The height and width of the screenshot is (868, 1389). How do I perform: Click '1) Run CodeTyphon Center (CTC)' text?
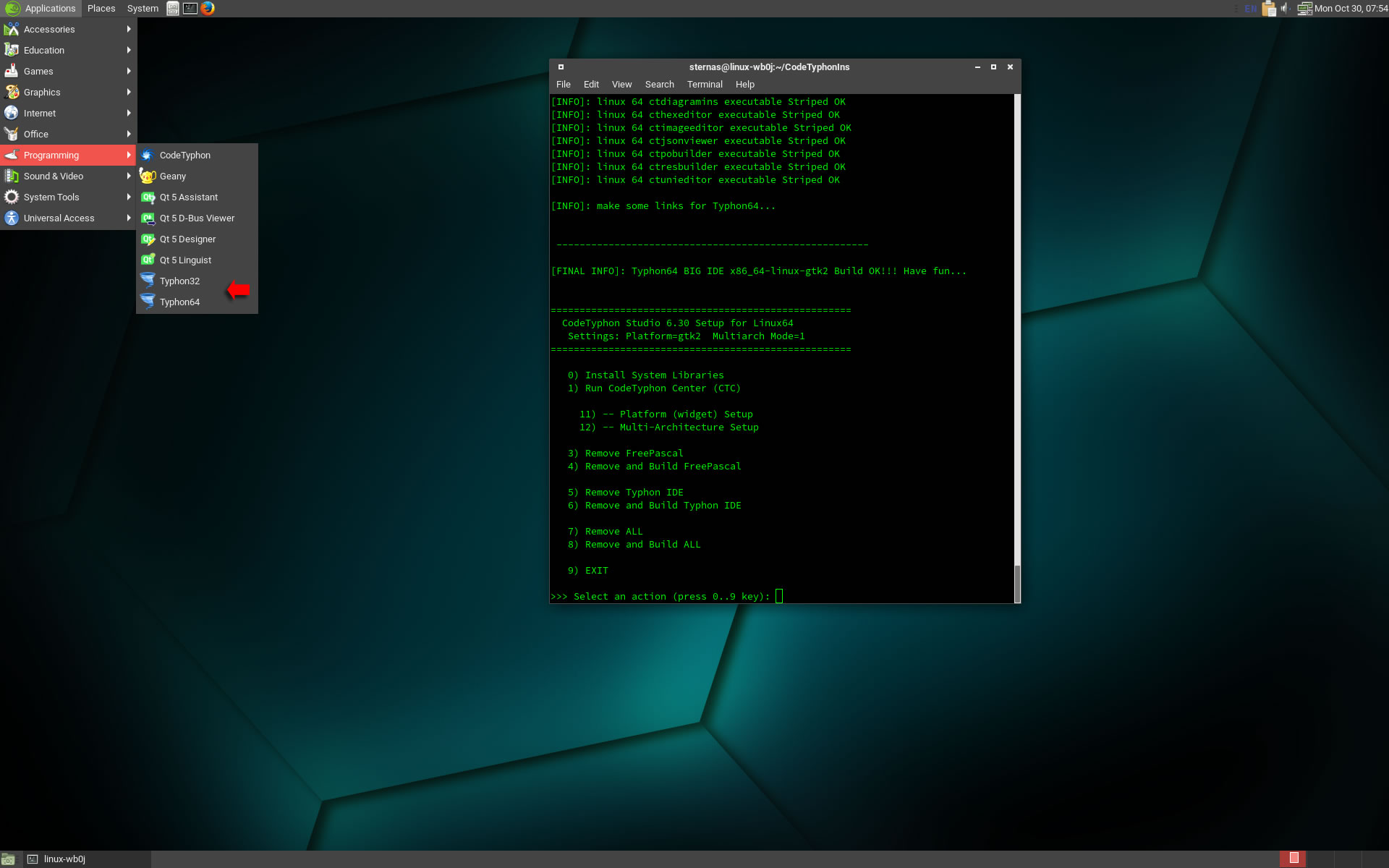coord(654,388)
